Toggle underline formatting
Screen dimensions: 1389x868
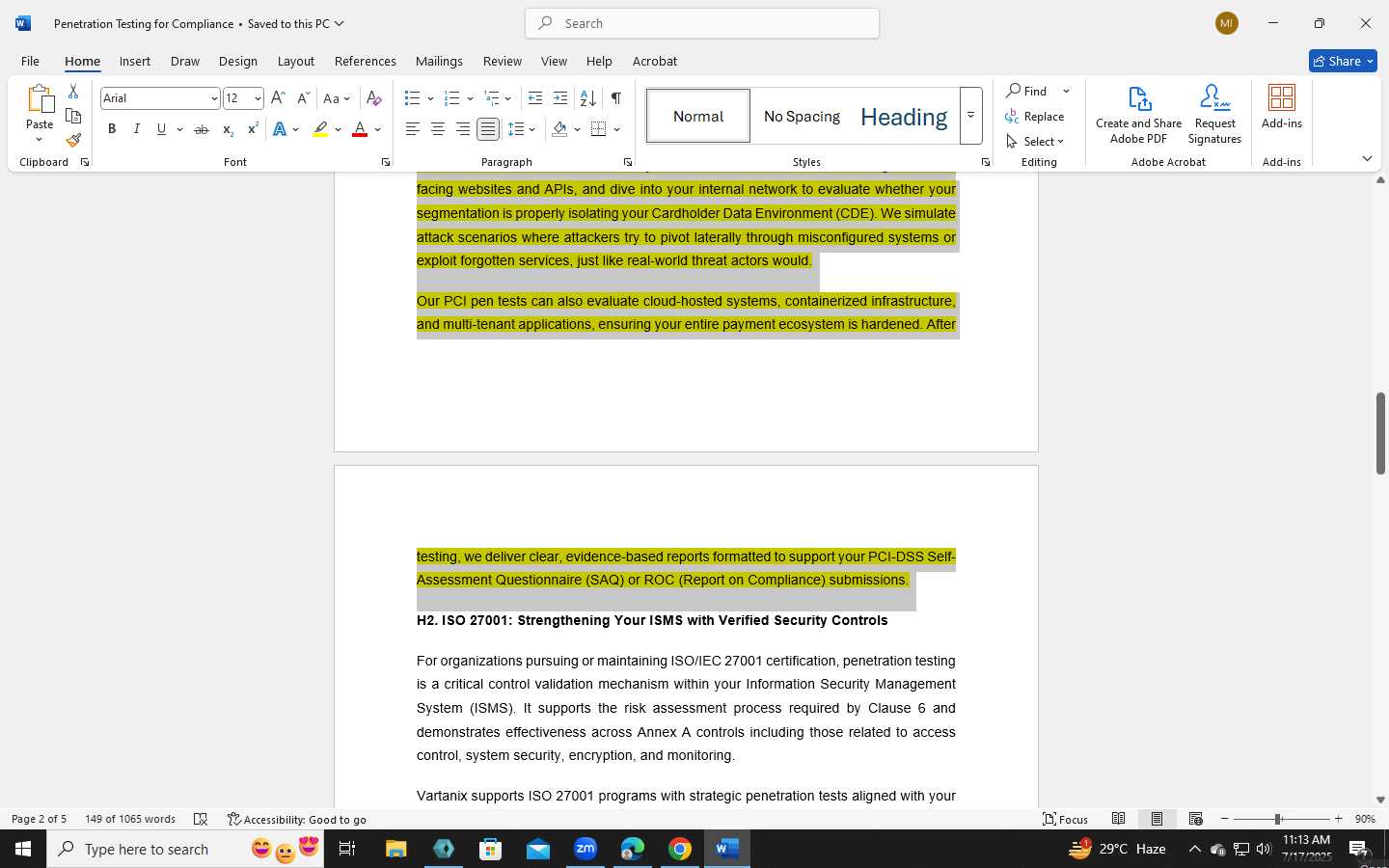pos(161,129)
